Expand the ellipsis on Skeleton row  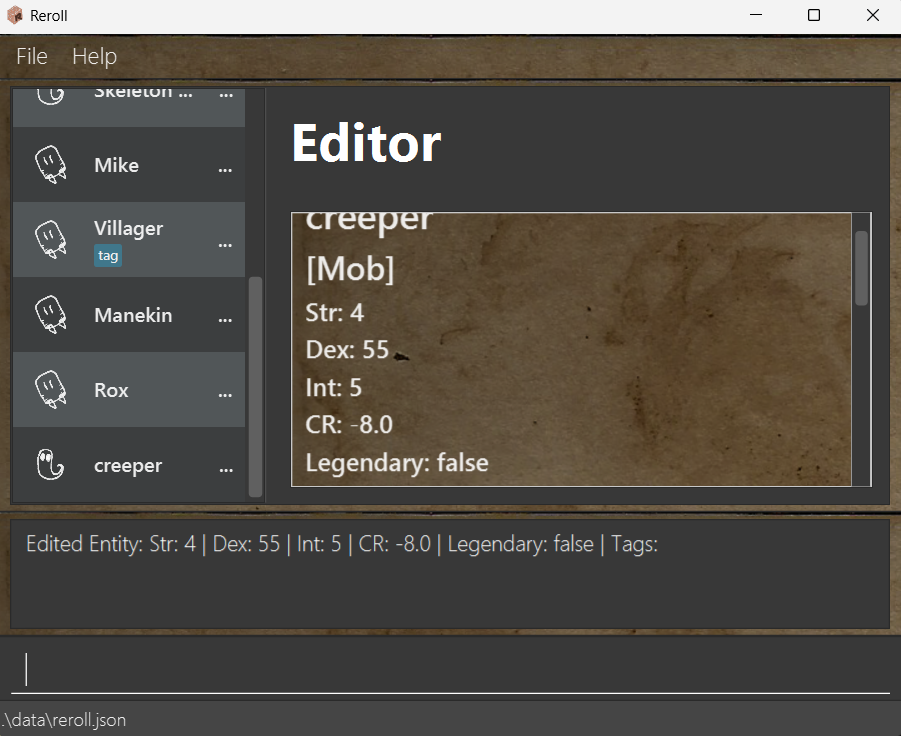tap(226, 95)
